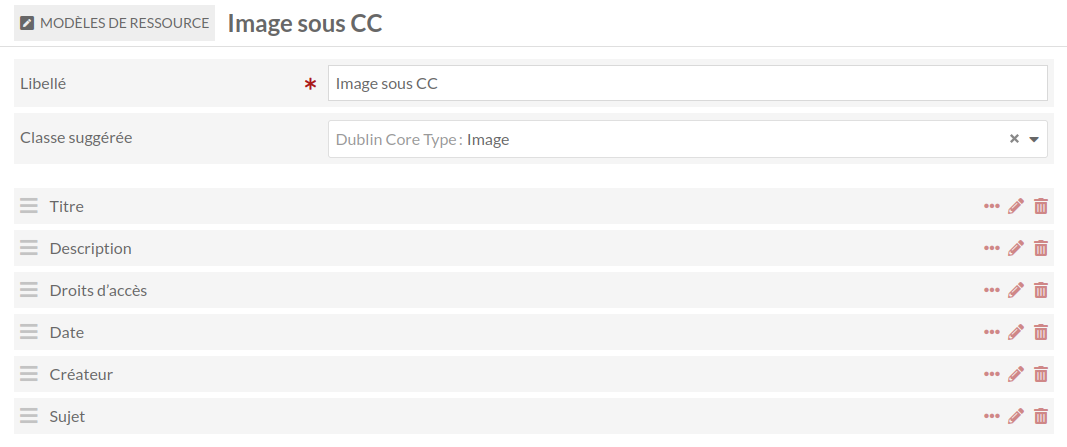The width and height of the screenshot is (1067, 447).
Task: Click the Dublin Core Type Image combo box
Action: [687, 139]
